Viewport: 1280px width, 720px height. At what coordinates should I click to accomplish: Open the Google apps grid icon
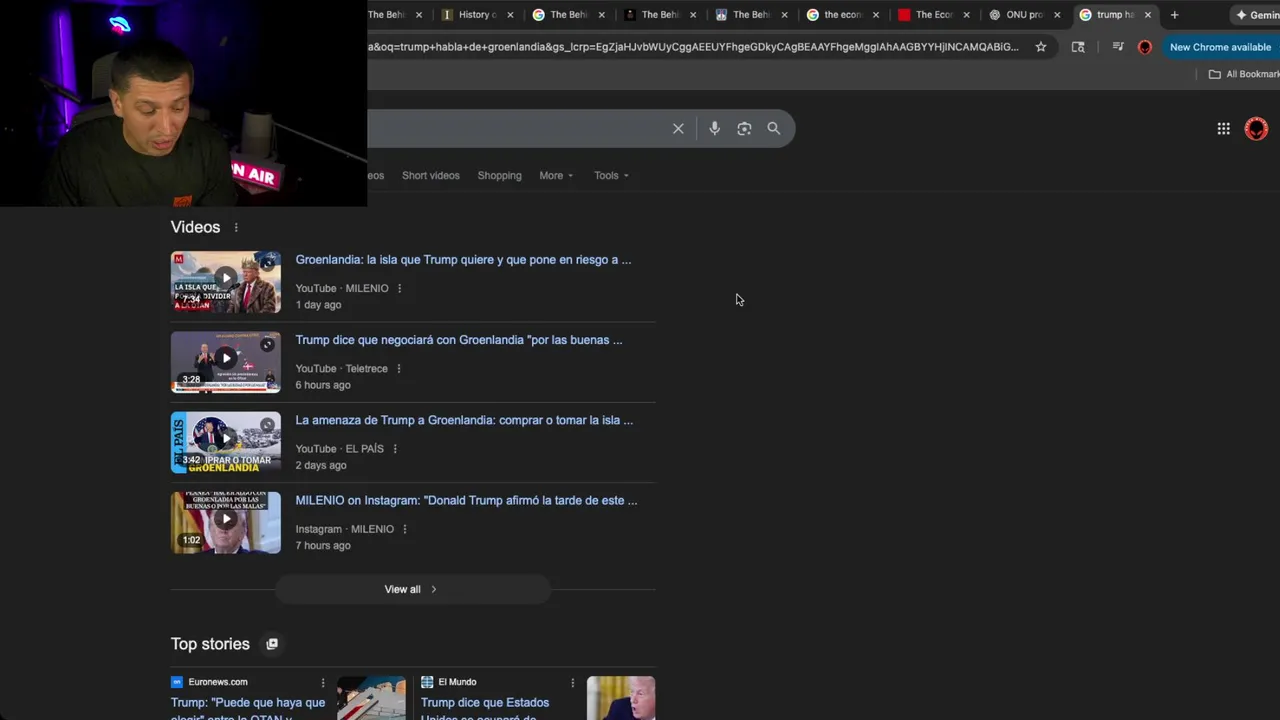pos(1223,128)
